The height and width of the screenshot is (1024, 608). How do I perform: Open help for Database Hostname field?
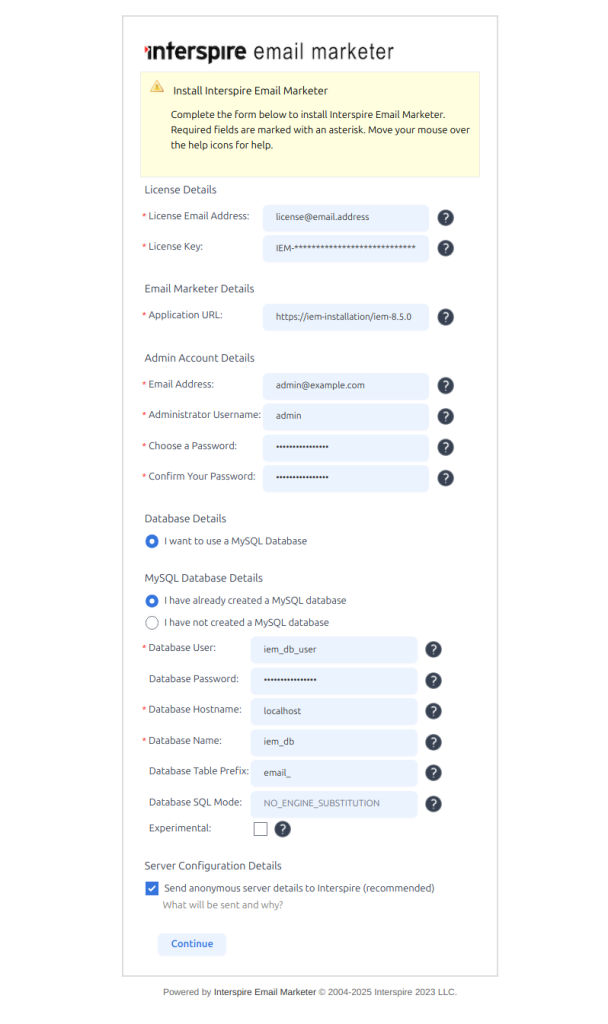434,711
